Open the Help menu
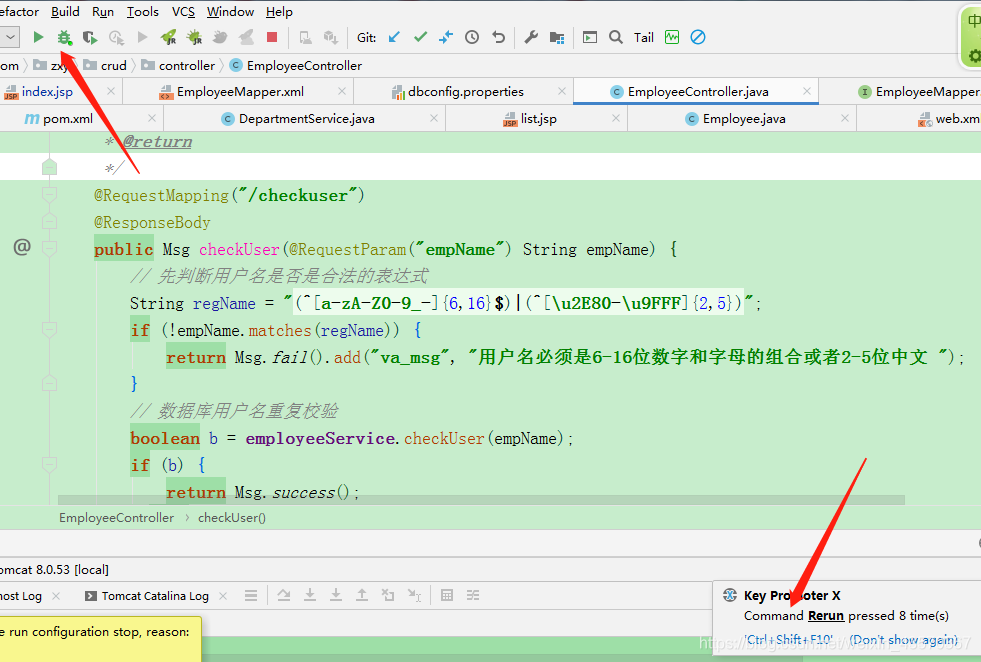This screenshot has height=662, width=981. click(x=279, y=12)
